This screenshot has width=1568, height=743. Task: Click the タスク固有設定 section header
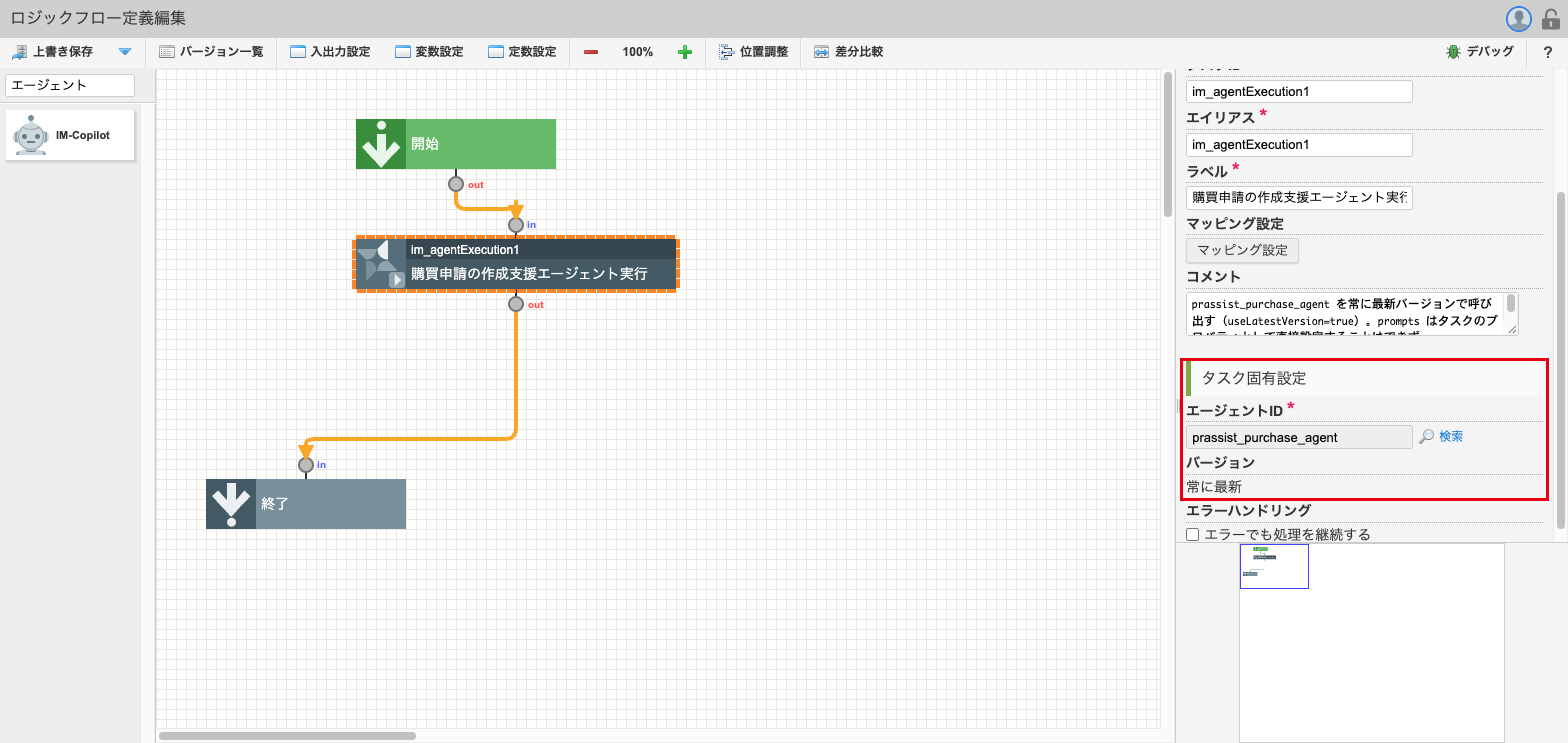click(x=1364, y=379)
